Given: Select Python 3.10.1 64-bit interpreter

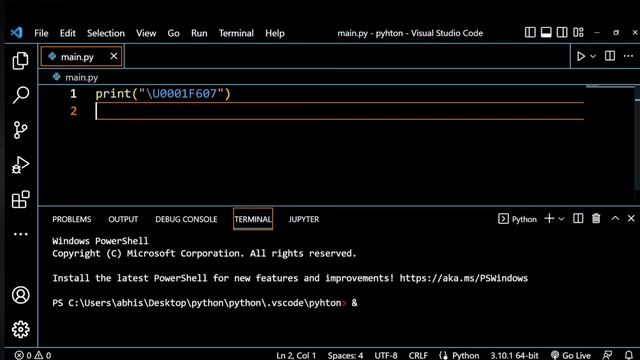Looking at the screenshot, I should [x=514, y=355].
